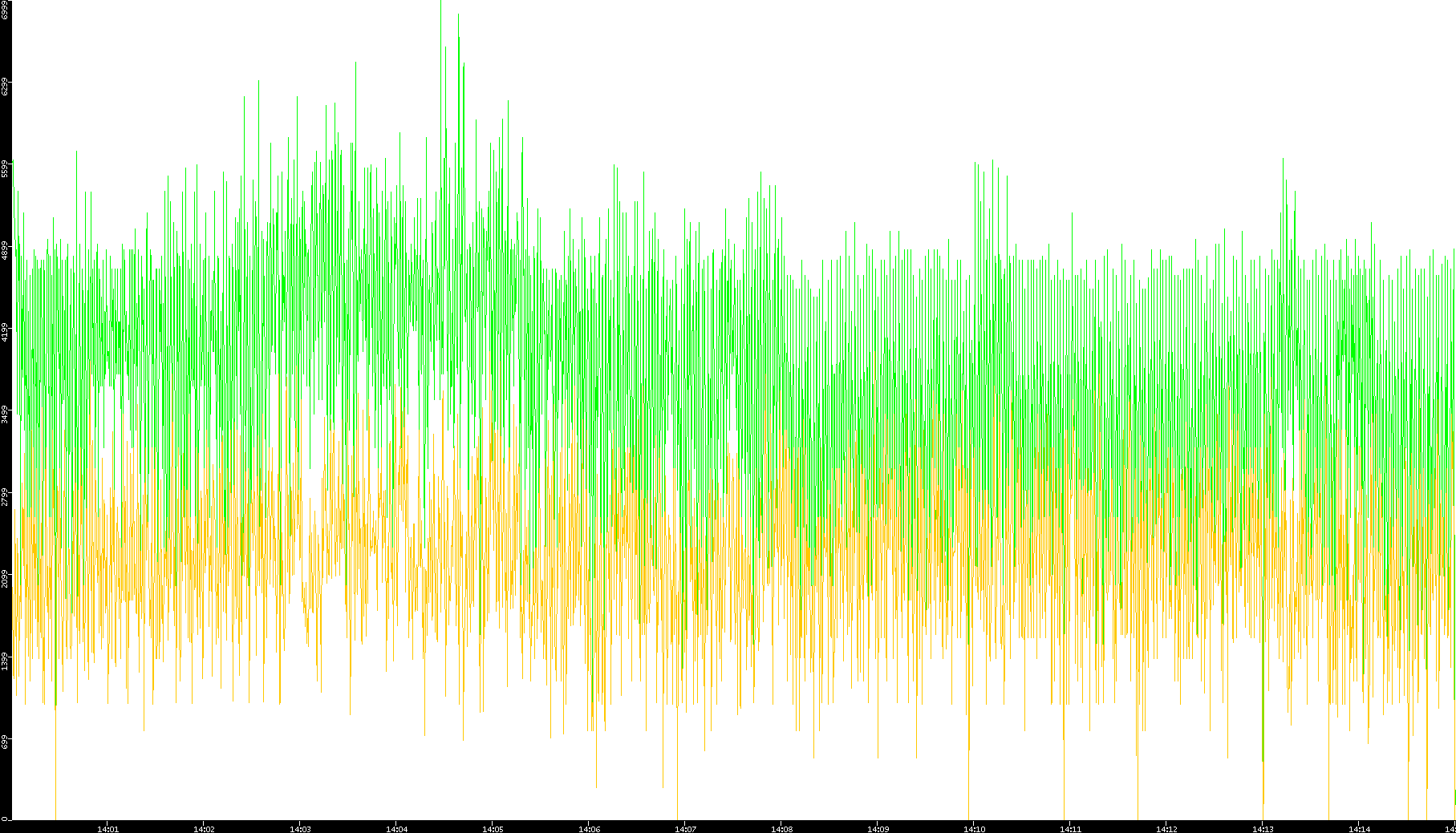Select the 14:10 time axis label

(974, 828)
